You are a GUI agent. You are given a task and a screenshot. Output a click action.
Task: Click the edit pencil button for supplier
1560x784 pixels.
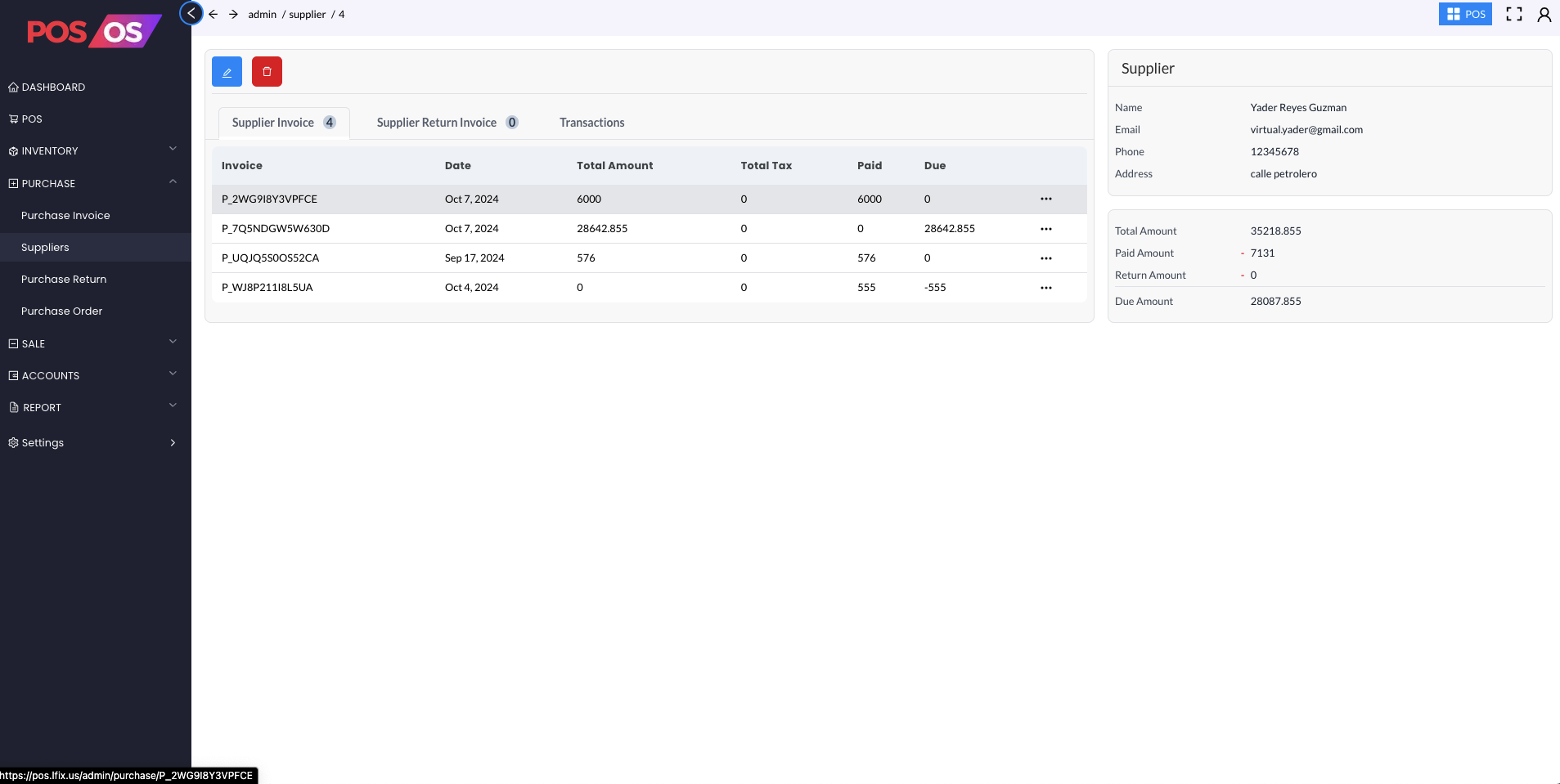tap(227, 71)
